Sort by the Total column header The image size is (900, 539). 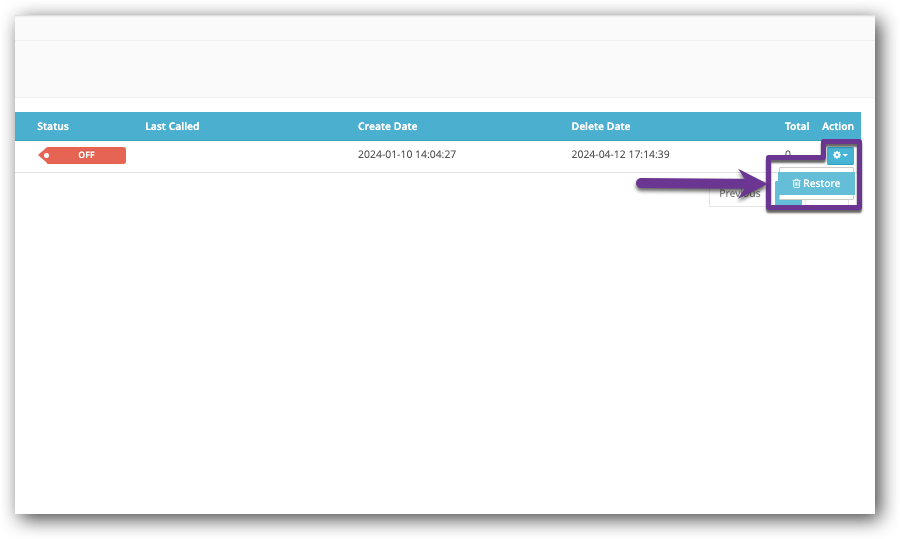(796, 126)
